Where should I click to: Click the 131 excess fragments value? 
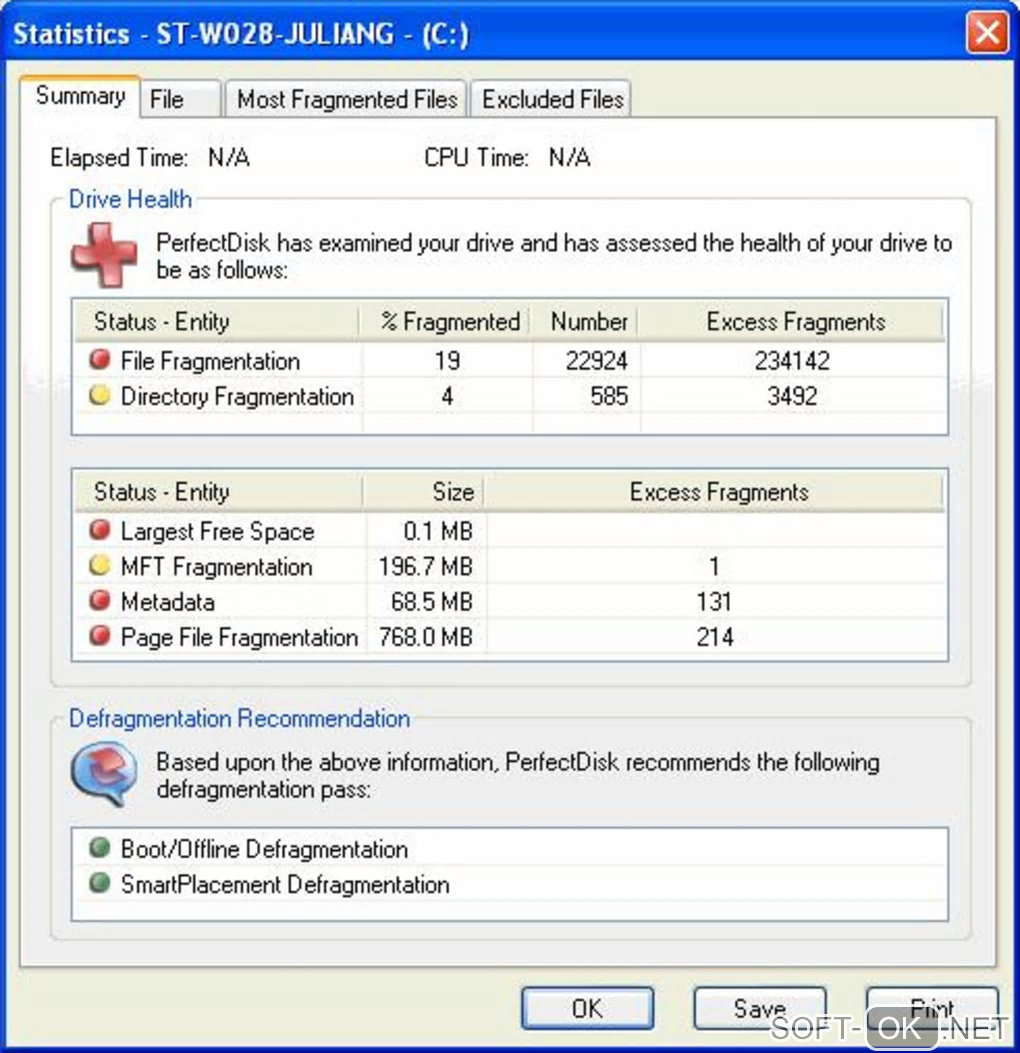coord(714,602)
